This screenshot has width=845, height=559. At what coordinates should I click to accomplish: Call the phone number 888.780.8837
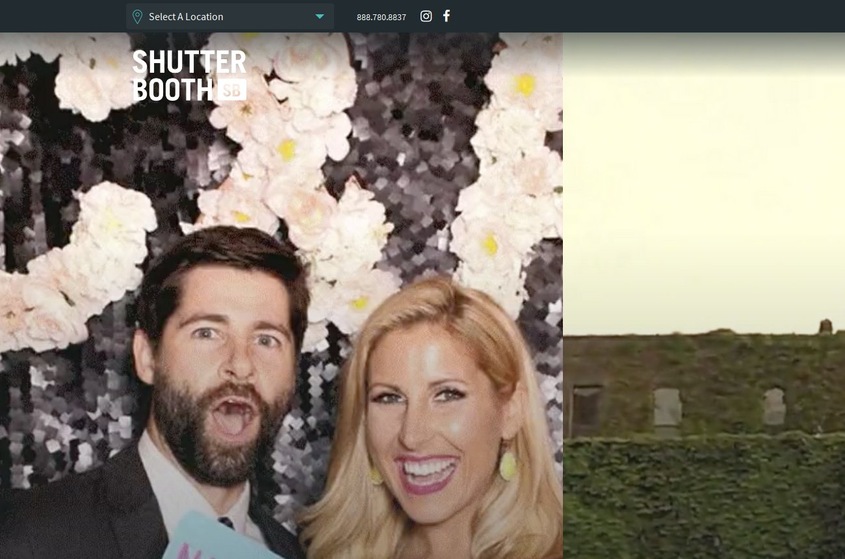[381, 17]
